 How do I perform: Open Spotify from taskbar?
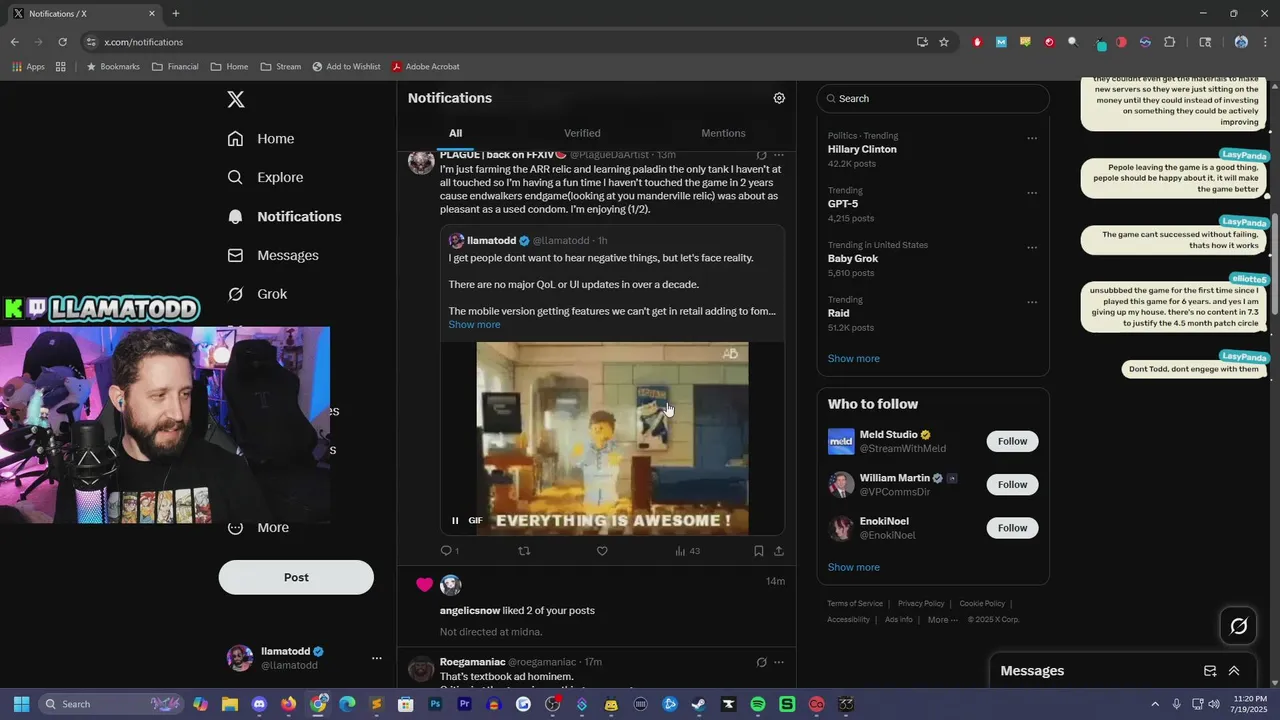(758, 704)
